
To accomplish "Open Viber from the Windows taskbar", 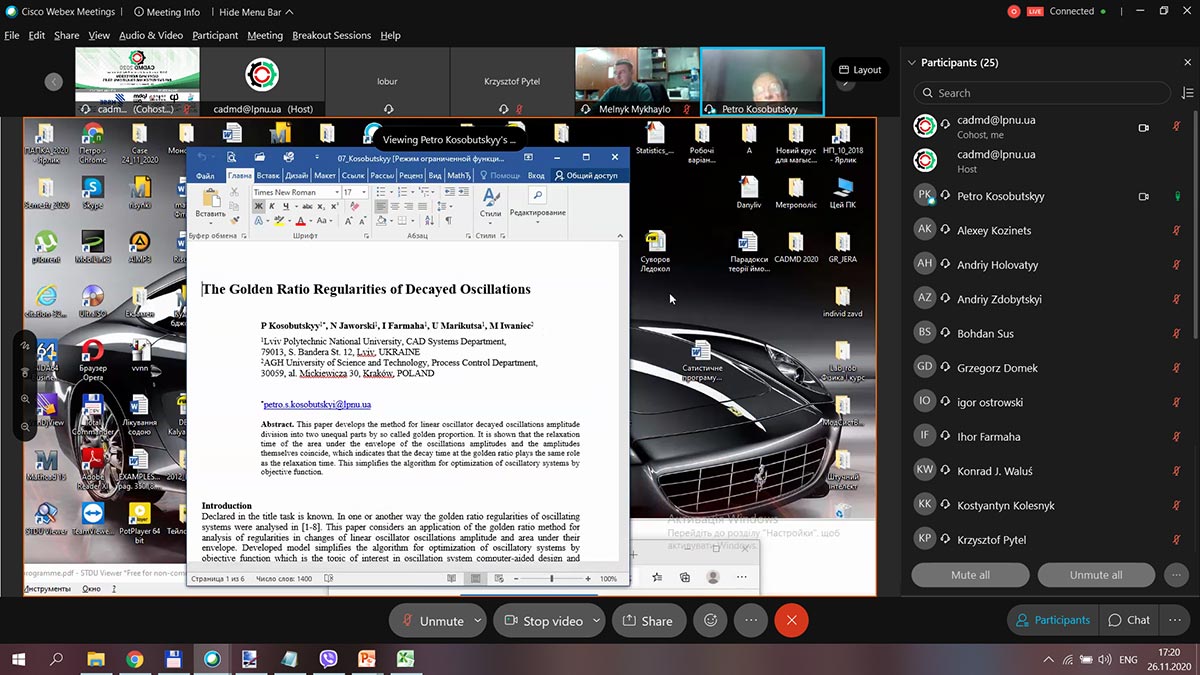I will coord(328,659).
